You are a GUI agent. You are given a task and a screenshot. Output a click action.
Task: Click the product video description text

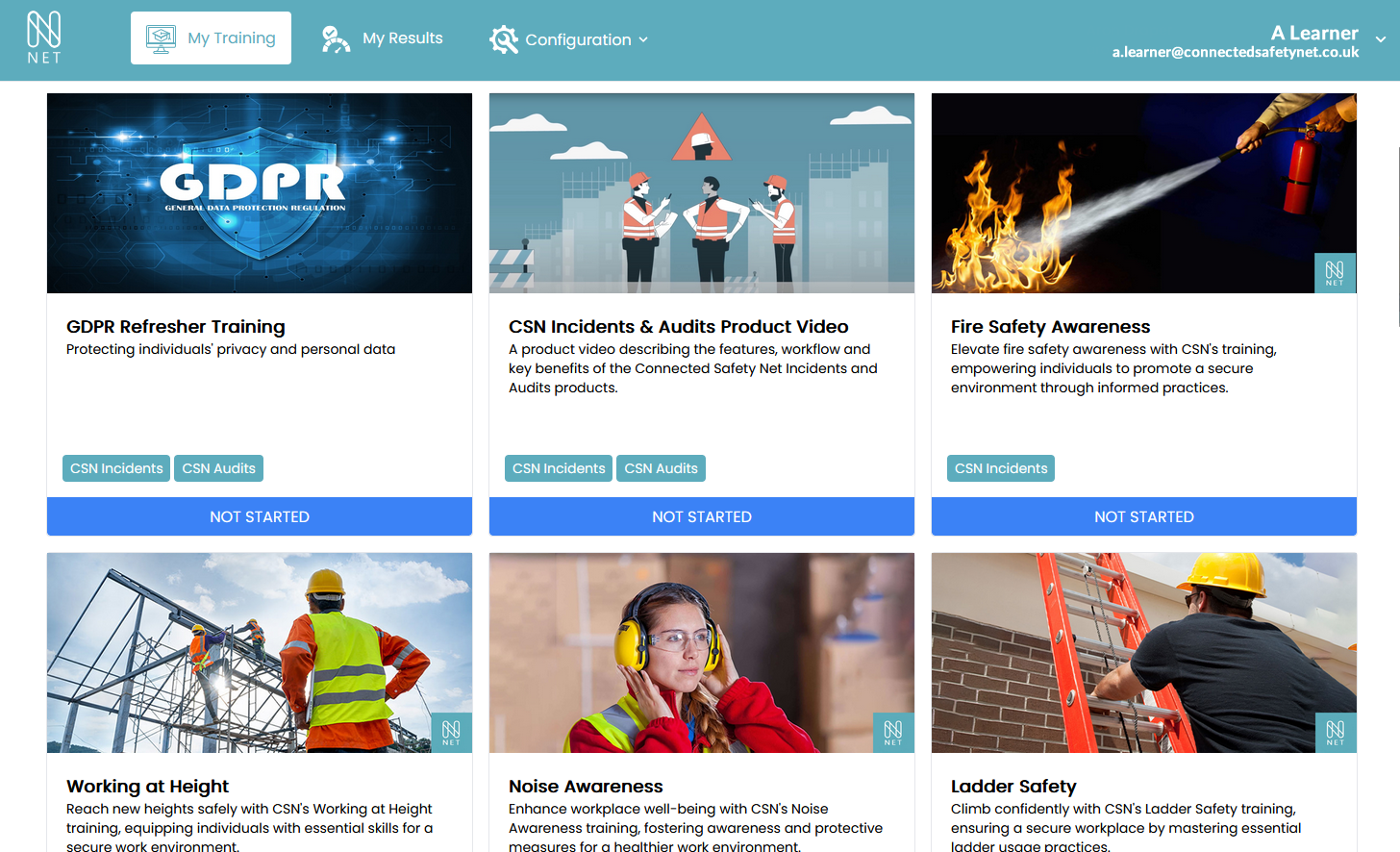coord(693,368)
